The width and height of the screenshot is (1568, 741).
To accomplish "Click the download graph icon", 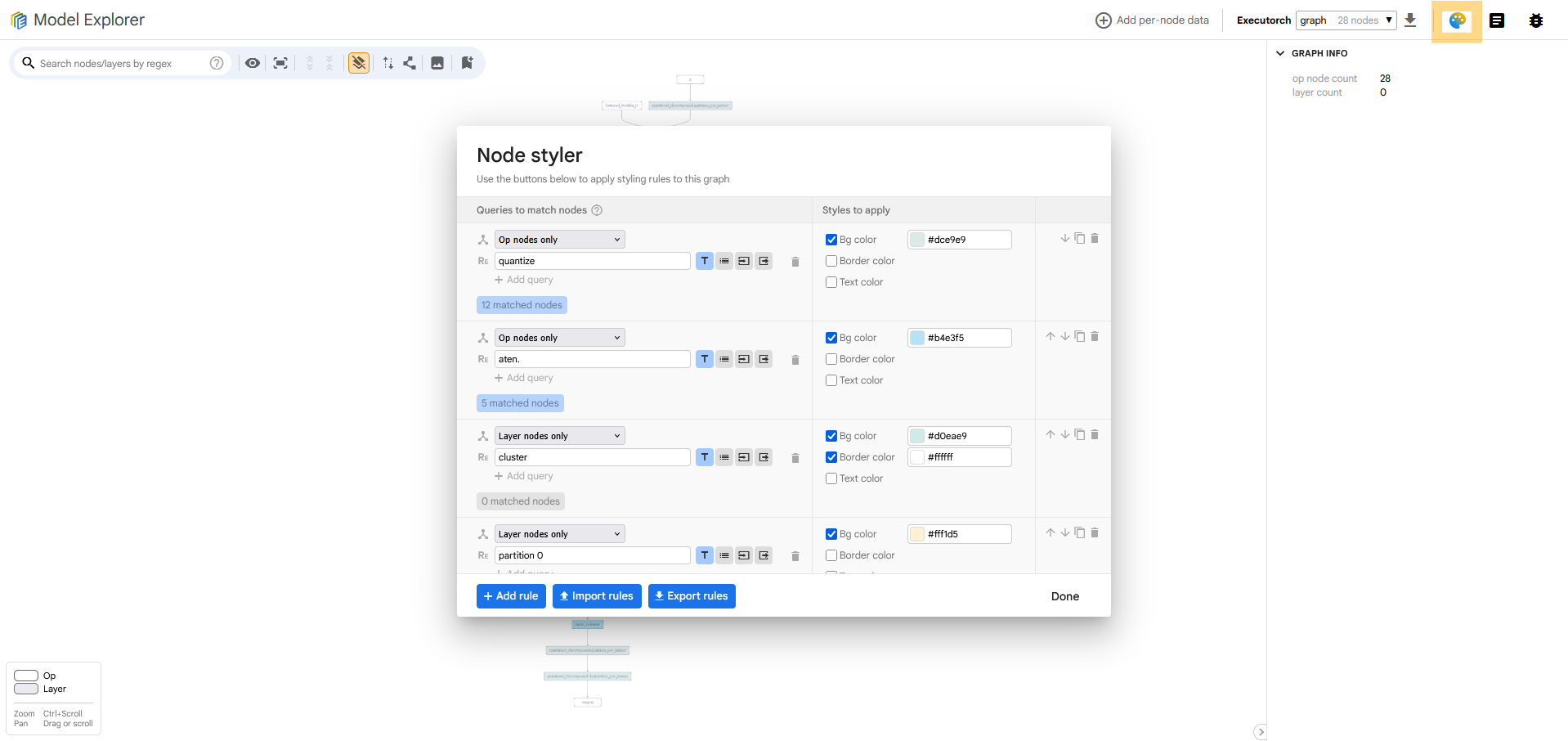I will click(x=1410, y=20).
